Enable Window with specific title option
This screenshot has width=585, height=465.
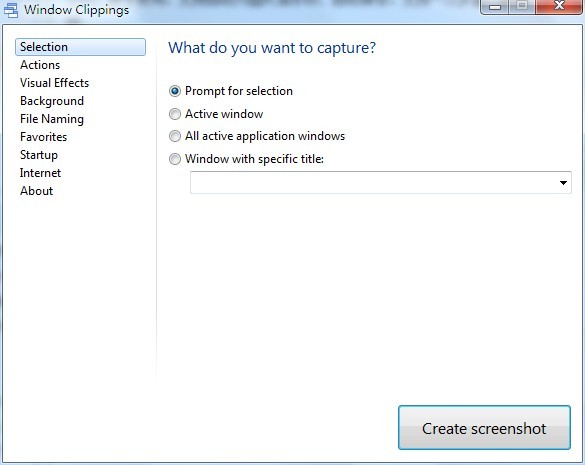pyautogui.click(x=175, y=159)
